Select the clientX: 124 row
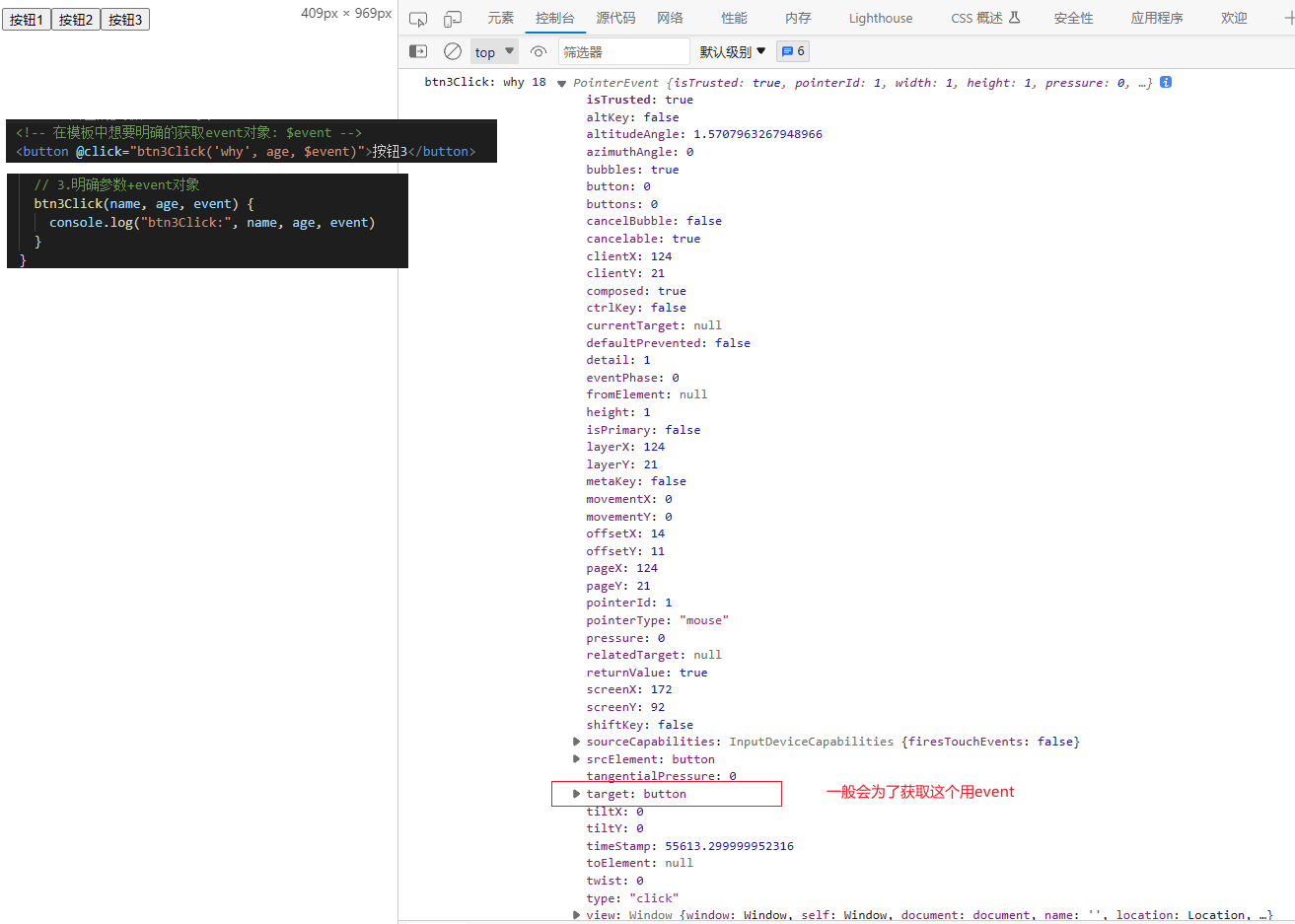Image resolution: width=1295 pixels, height=924 pixels. [x=629, y=256]
